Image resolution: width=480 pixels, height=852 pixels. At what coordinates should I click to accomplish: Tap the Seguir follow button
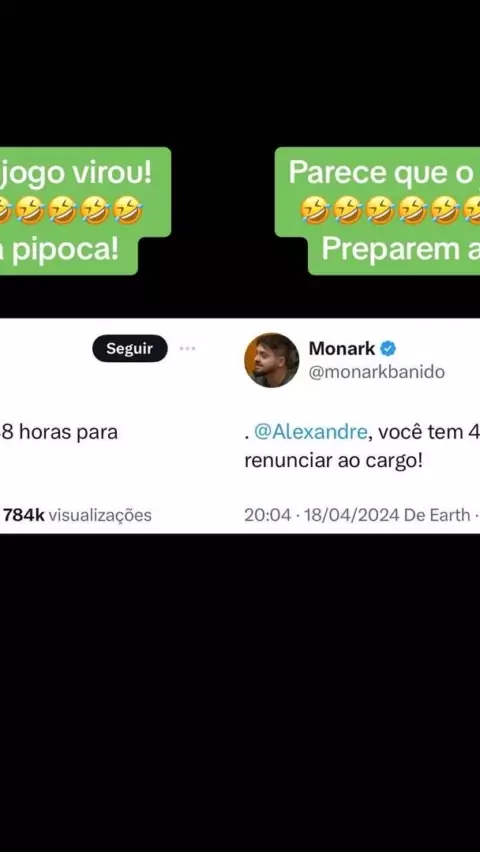pyautogui.click(x=130, y=348)
